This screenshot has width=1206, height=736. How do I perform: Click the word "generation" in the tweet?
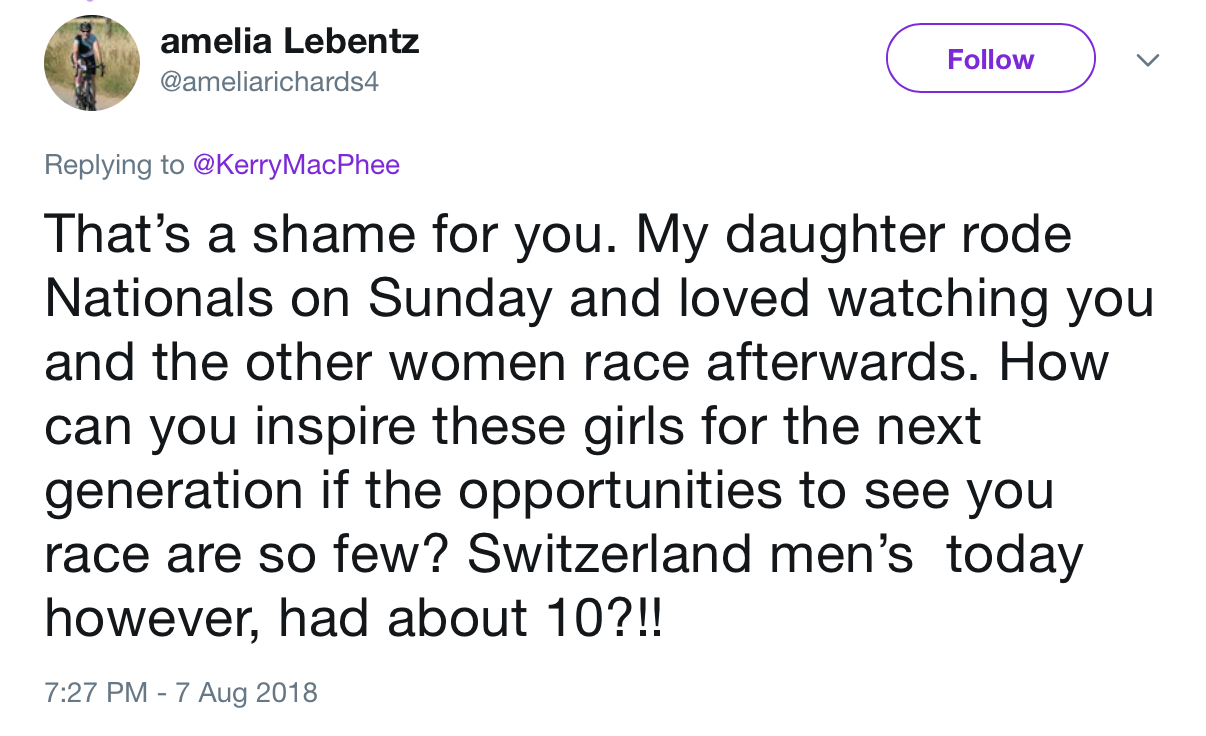coord(174,491)
